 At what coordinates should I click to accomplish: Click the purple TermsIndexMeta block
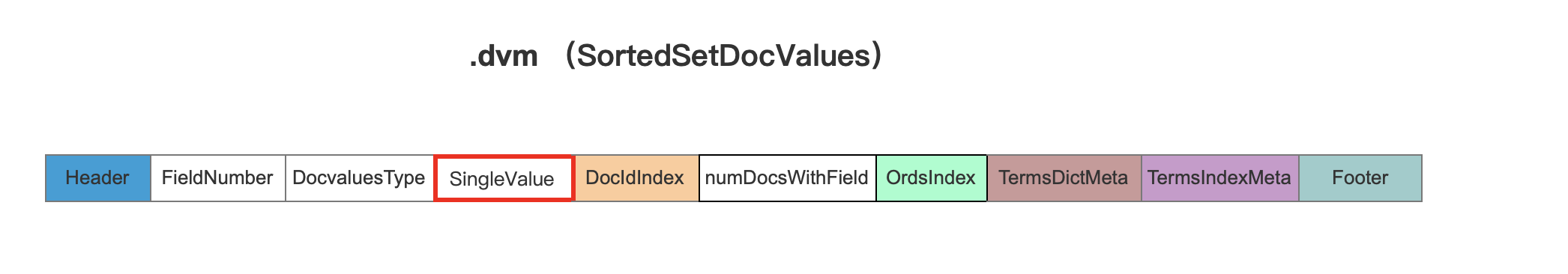pos(1220,178)
